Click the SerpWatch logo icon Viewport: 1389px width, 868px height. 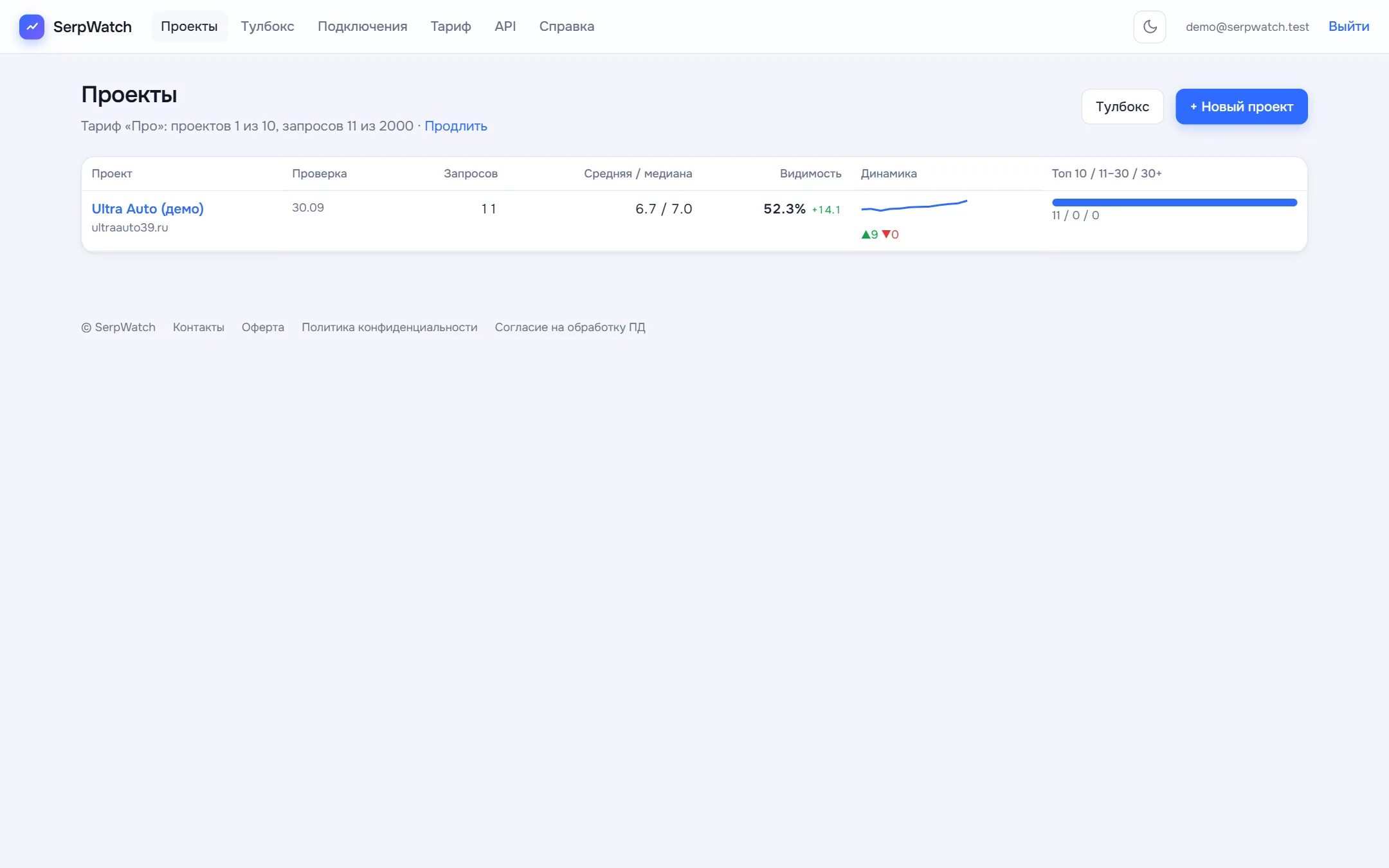pos(32,26)
